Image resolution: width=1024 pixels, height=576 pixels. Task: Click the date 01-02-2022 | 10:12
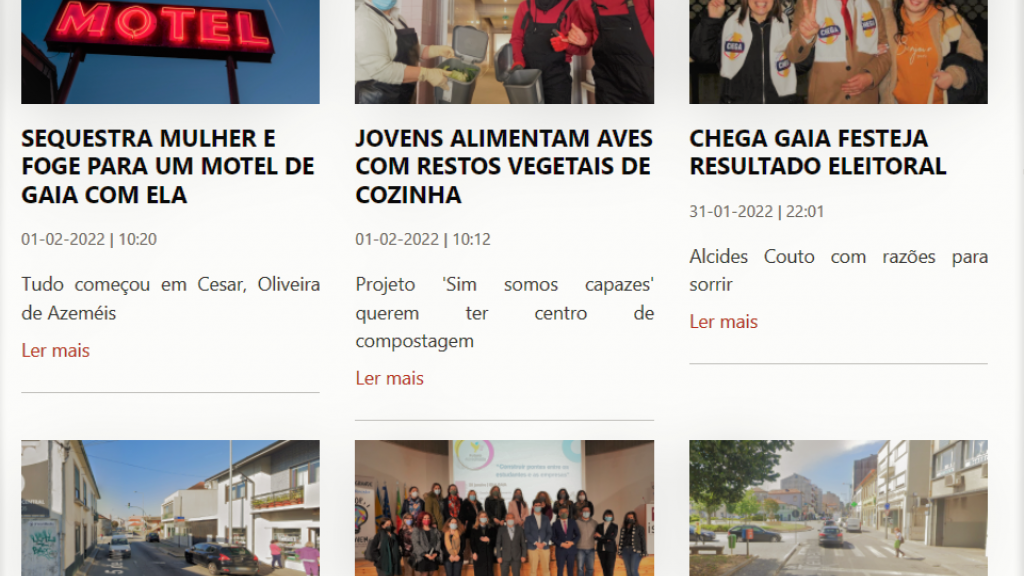pos(423,239)
